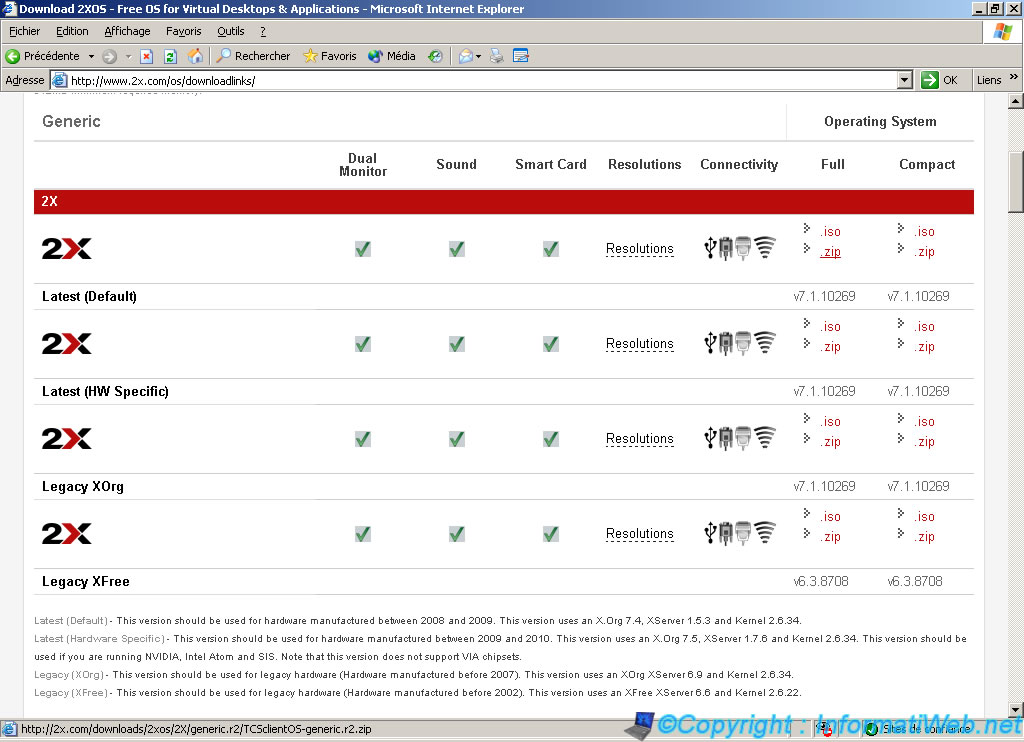Click the connectivity icons in Latest (HW Specific) row
This screenshot has height=742, width=1024.
coord(740,344)
